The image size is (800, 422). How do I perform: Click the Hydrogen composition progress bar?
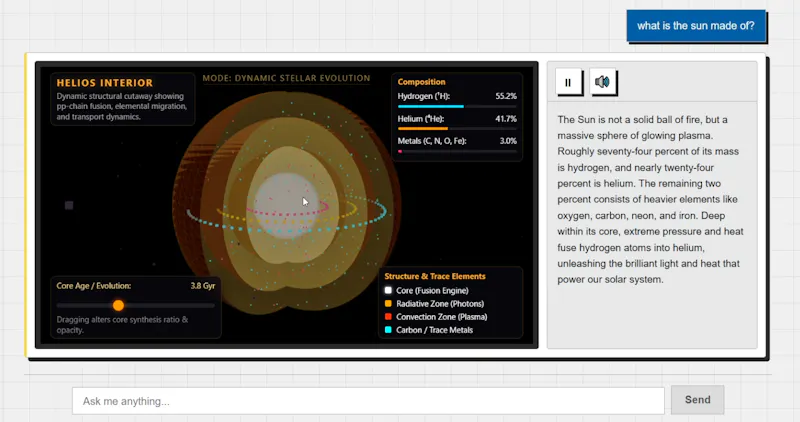pos(457,107)
